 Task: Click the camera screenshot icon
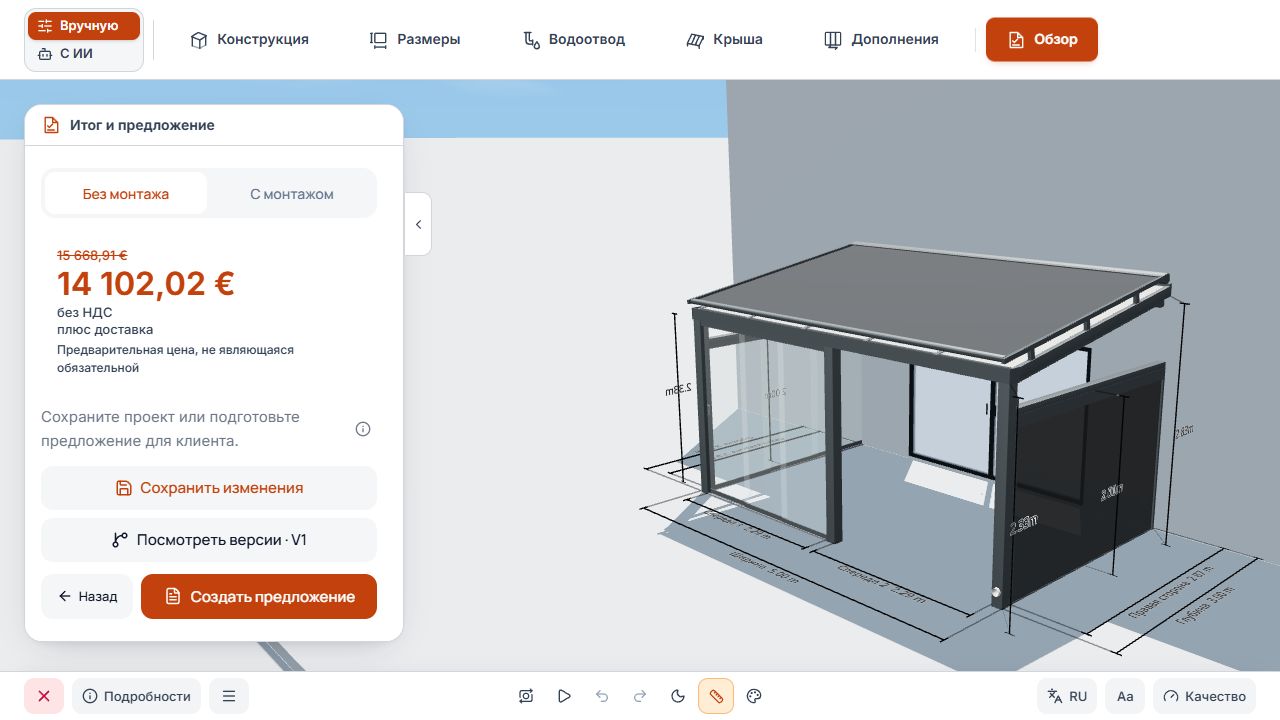(526, 696)
